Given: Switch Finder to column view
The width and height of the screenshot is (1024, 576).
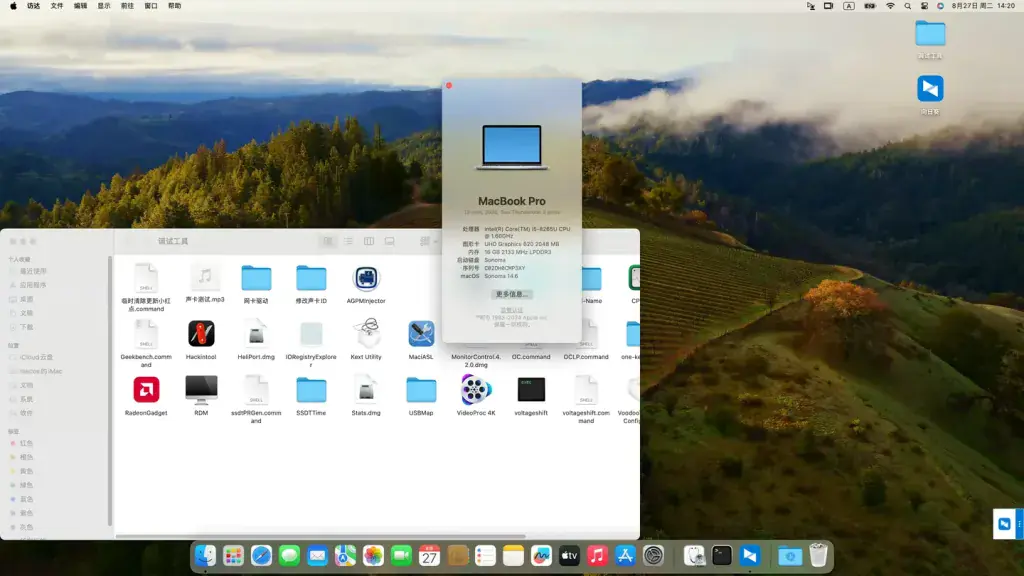Looking at the screenshot, I should click(369, 241).
